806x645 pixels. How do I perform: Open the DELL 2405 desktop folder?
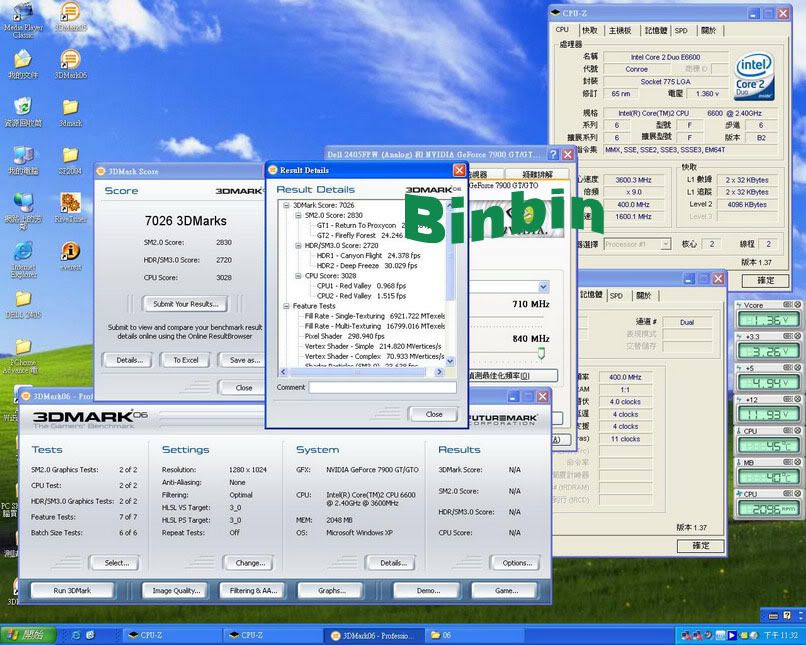tap(22, 301)
